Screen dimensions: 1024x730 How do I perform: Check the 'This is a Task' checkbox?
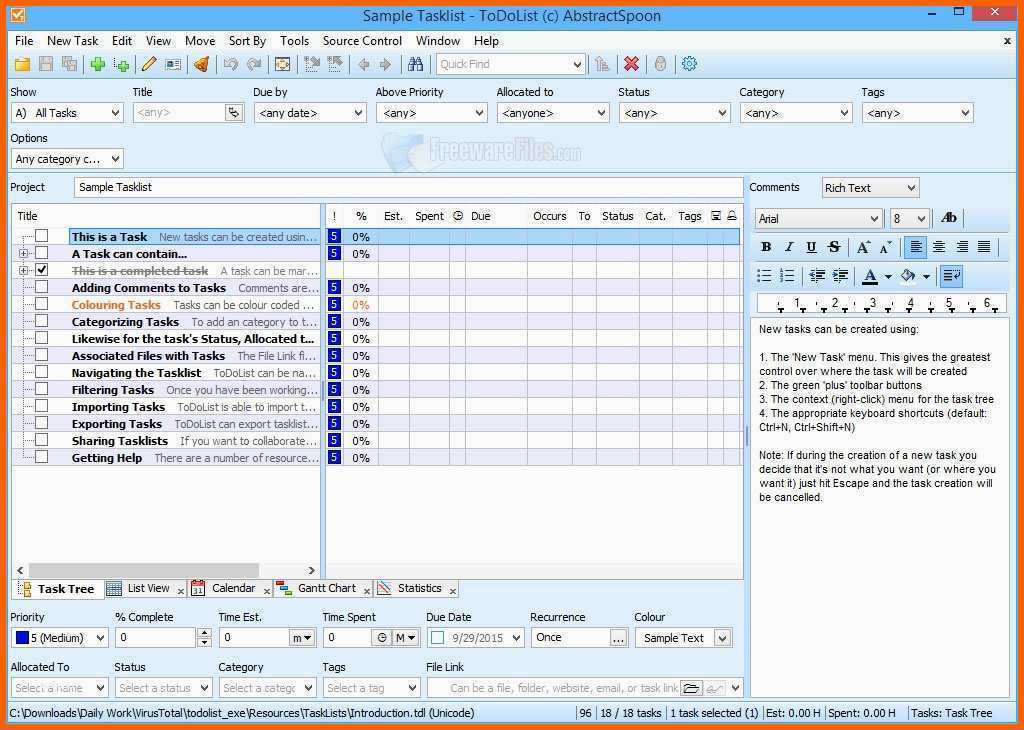click(42, 236)
